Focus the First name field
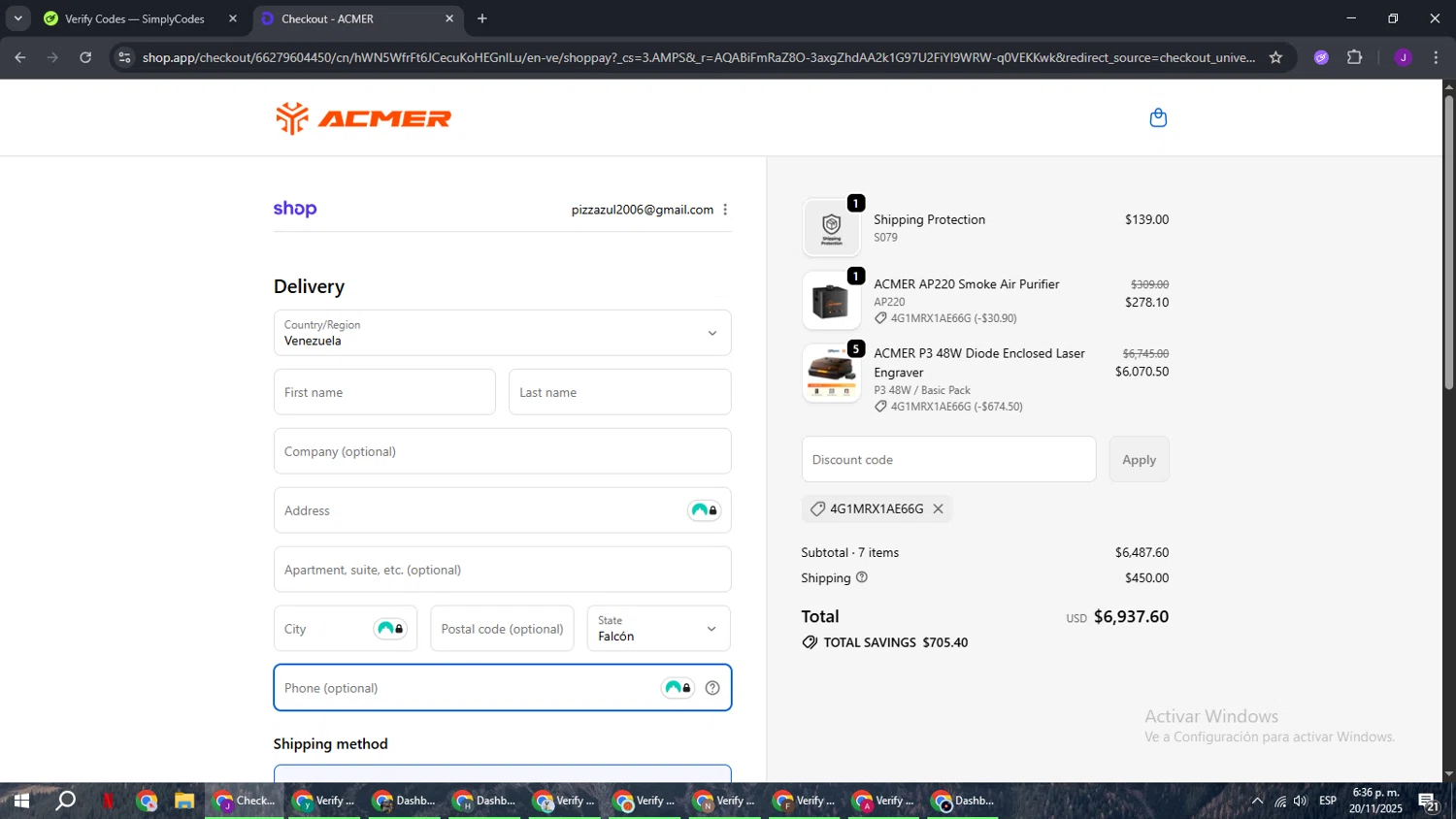Viewport: 1456px width, 819px height. pyautogui.click(x=384, y=392)
